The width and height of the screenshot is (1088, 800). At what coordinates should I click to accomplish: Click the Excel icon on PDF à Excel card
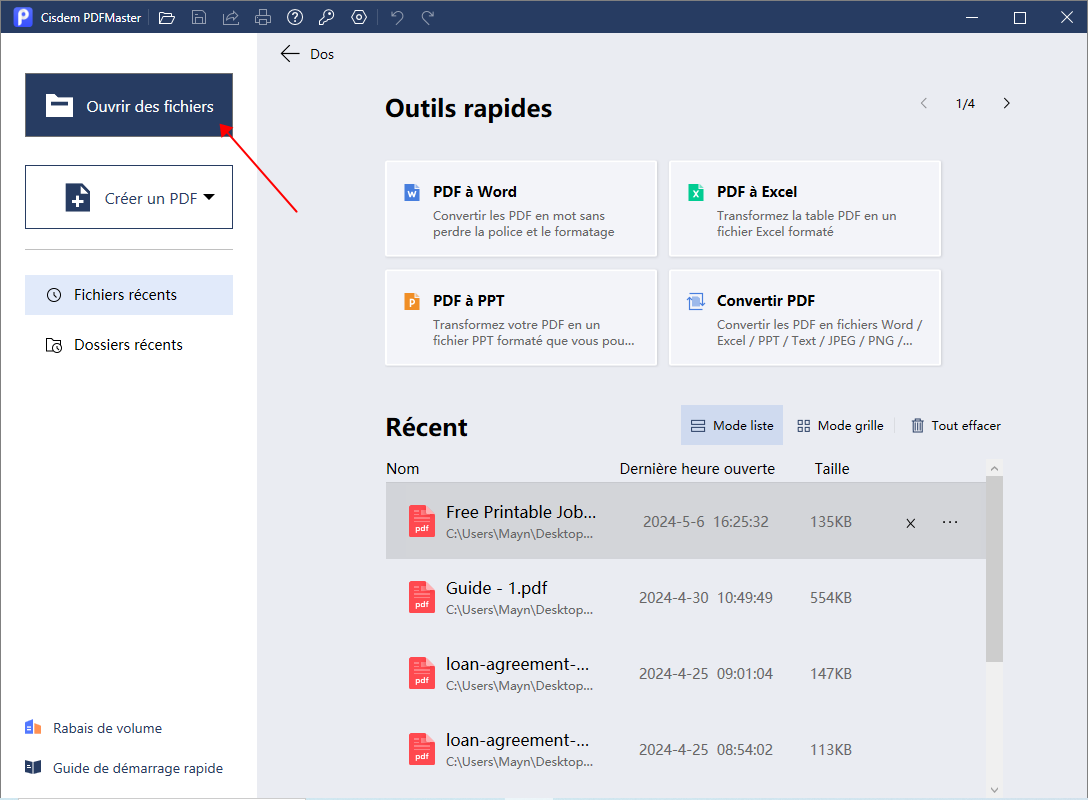coord(696,192)
